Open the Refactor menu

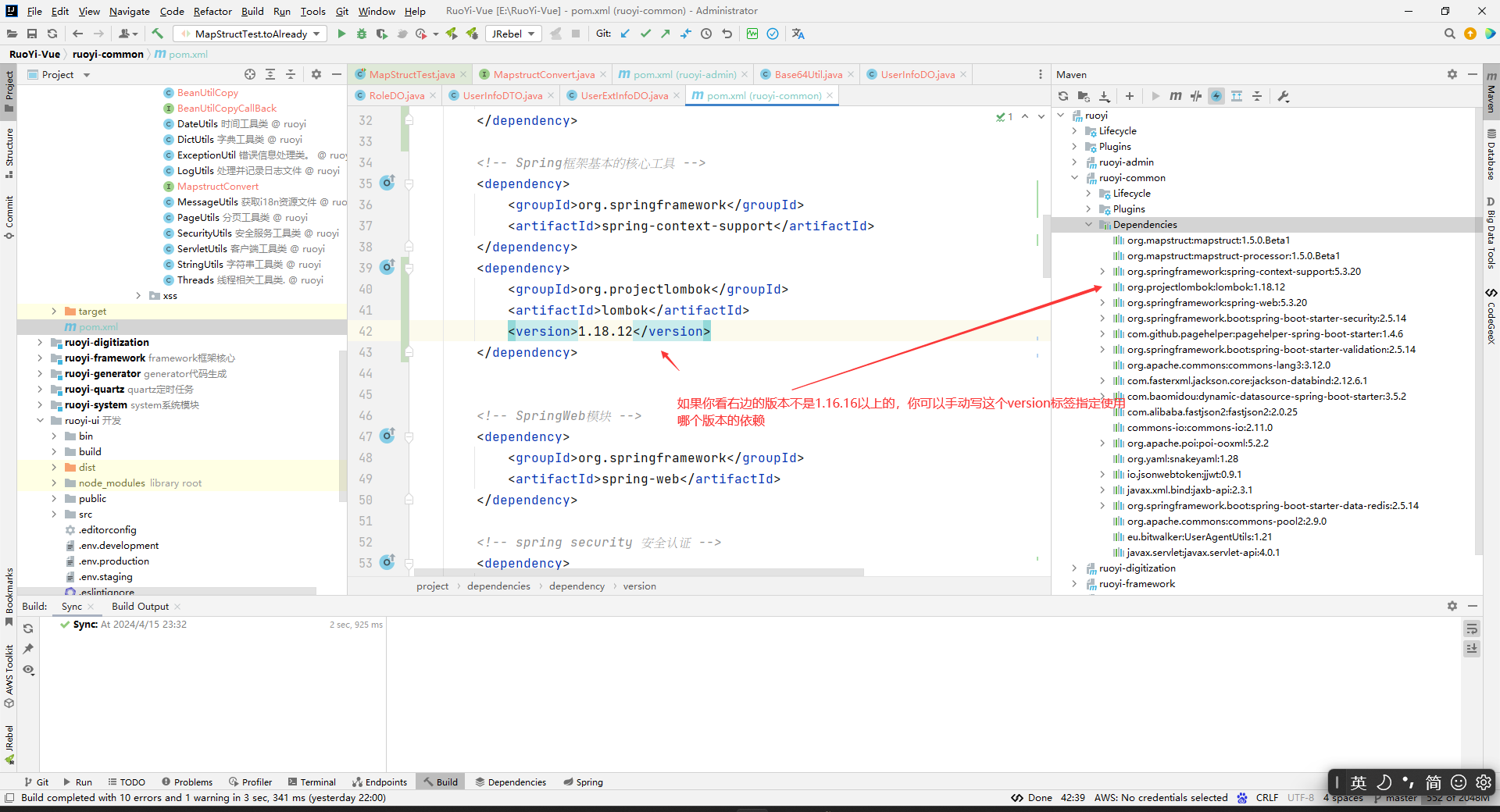point(212,11)
